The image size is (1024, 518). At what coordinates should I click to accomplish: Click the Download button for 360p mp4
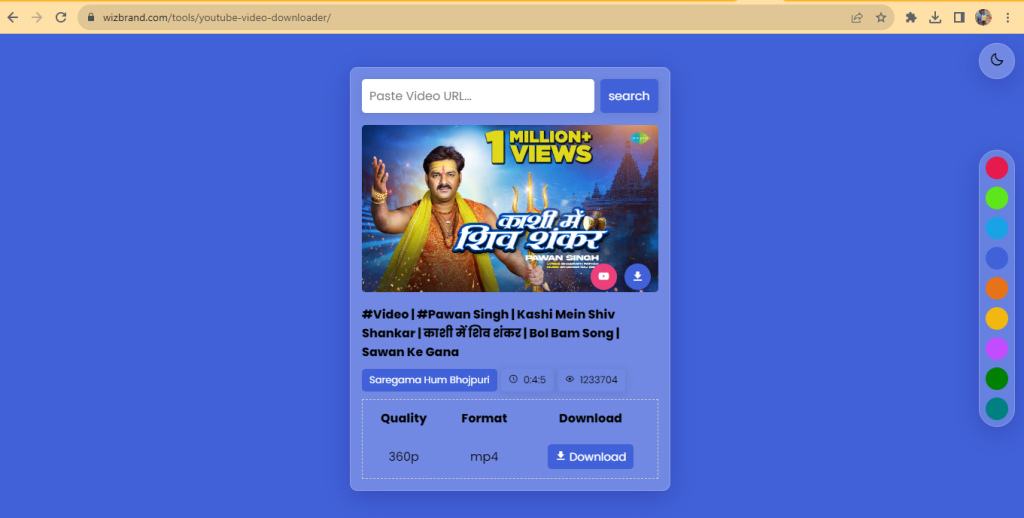tap(590, 457)
